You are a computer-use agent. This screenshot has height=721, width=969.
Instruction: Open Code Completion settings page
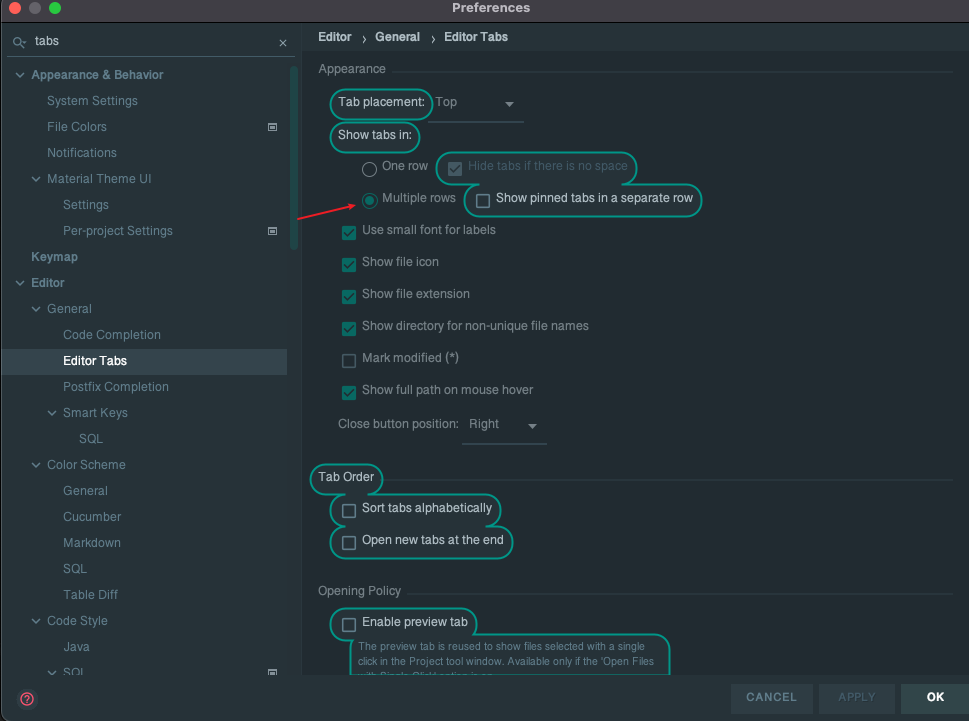[111, 335]
